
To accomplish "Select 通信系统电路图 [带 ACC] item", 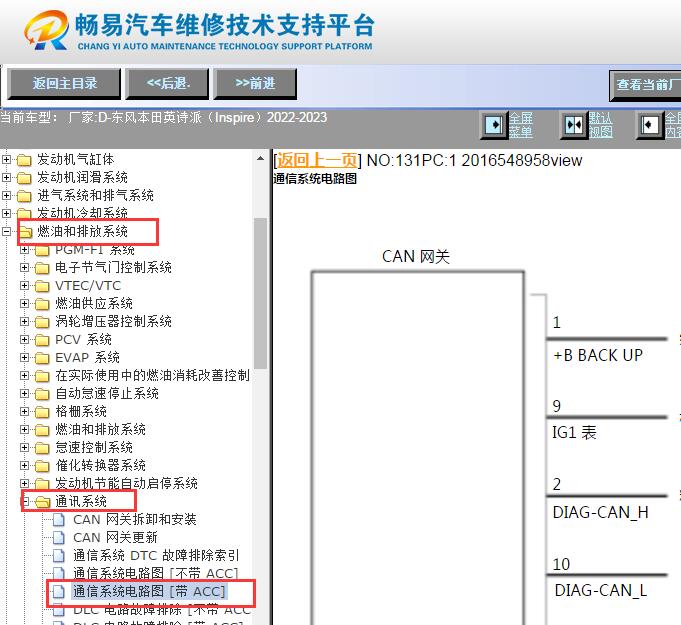I will [x=149, y=592].
